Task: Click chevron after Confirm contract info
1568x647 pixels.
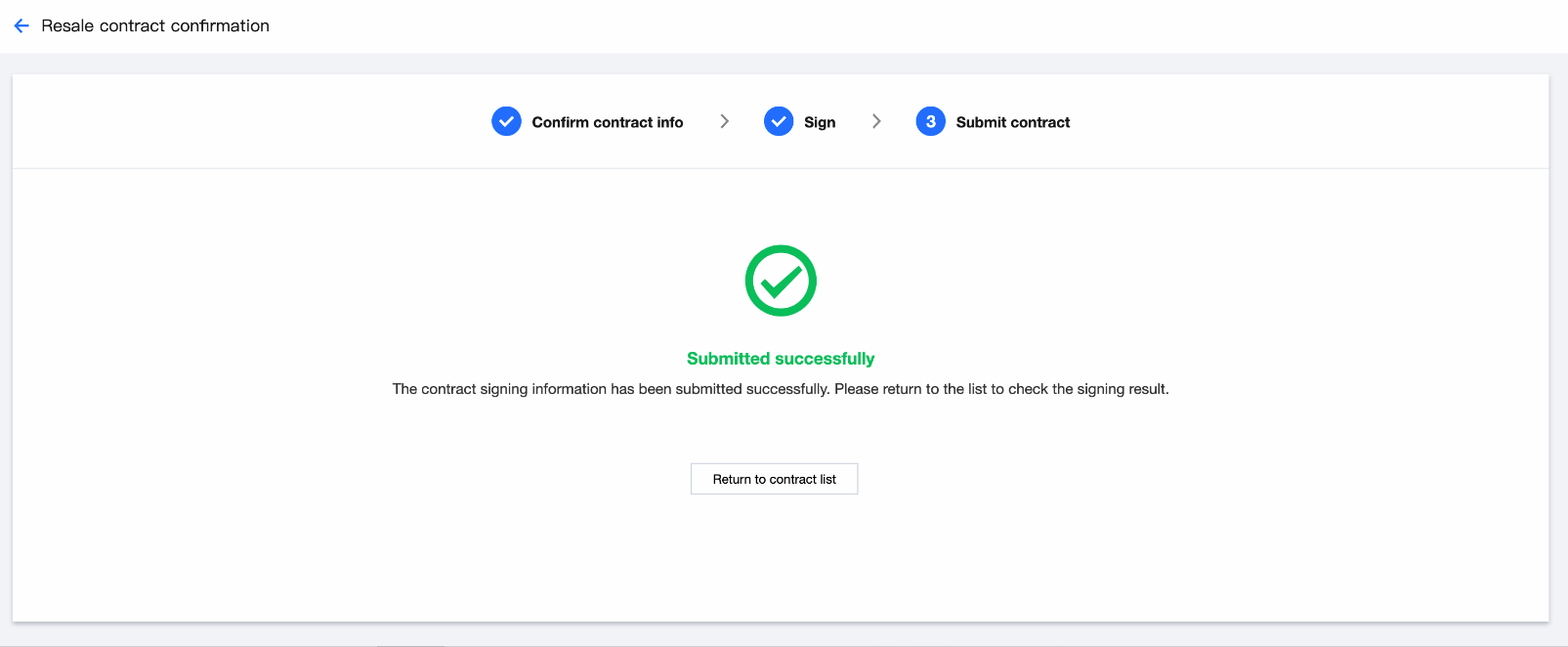Action: [724, 121]
